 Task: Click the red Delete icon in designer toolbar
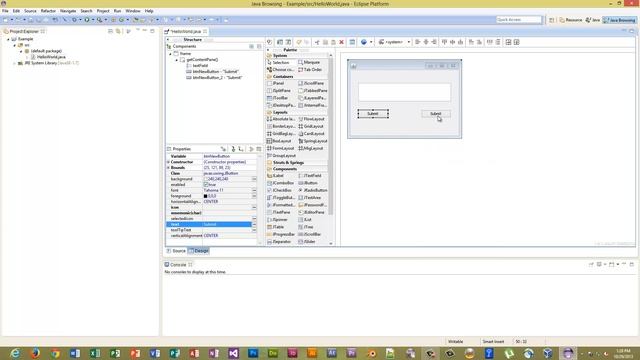click(342, 42)
